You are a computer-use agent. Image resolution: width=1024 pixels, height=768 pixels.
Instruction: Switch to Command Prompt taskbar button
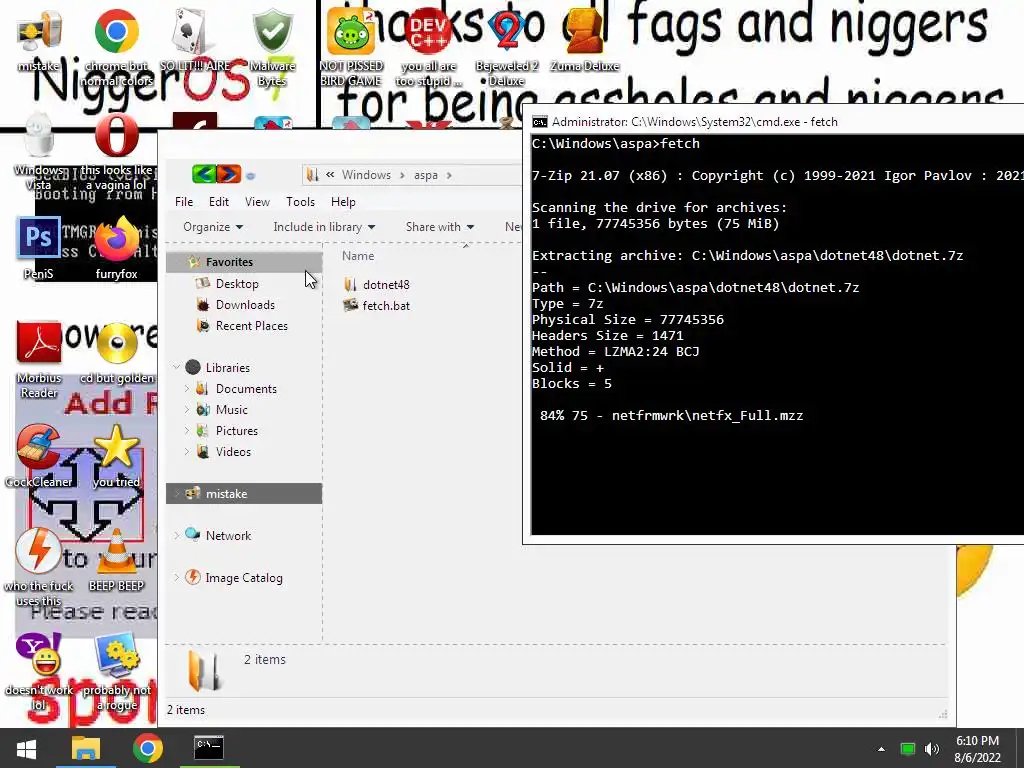point(209,748)
